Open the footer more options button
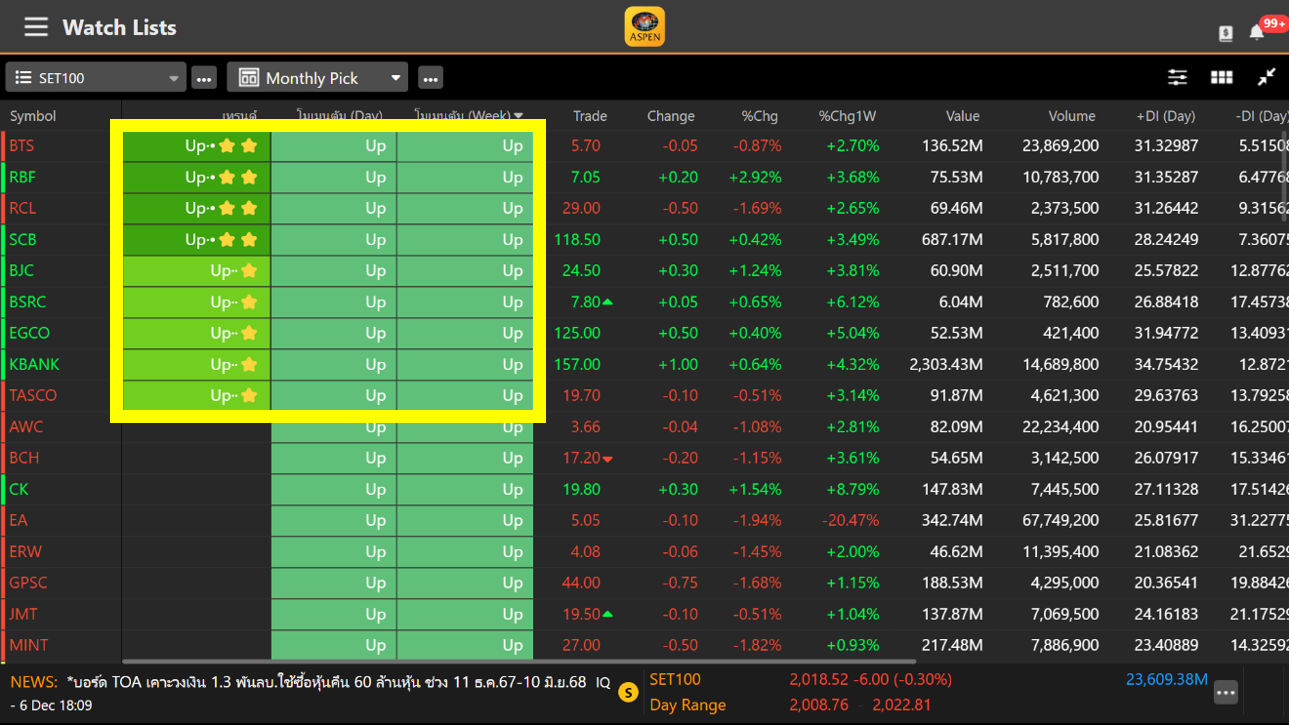Image resolution: width=1289 pixels, height=725 pixels. pos(1226,692)
